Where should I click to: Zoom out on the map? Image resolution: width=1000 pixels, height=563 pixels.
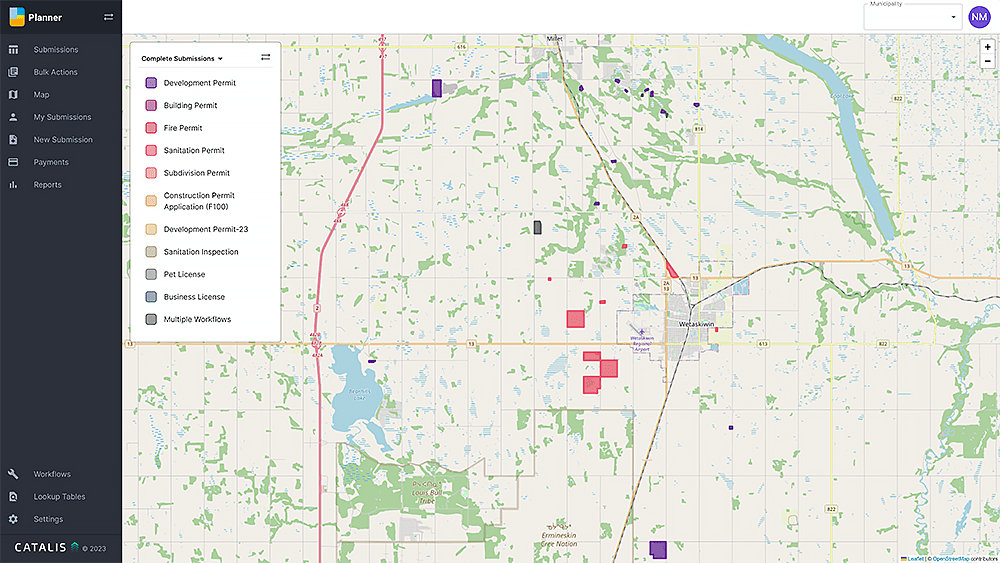point(987,61)
